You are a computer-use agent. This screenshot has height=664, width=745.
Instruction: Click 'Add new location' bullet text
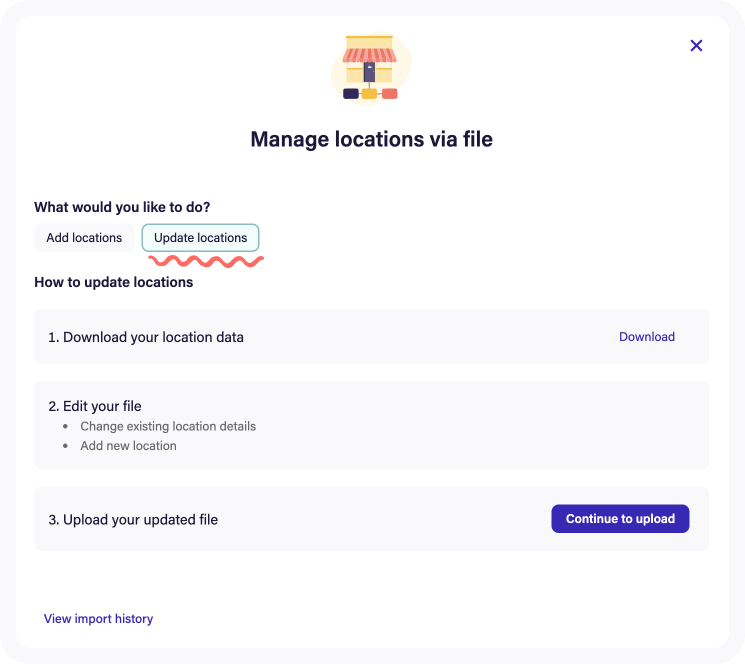point(128,446)
